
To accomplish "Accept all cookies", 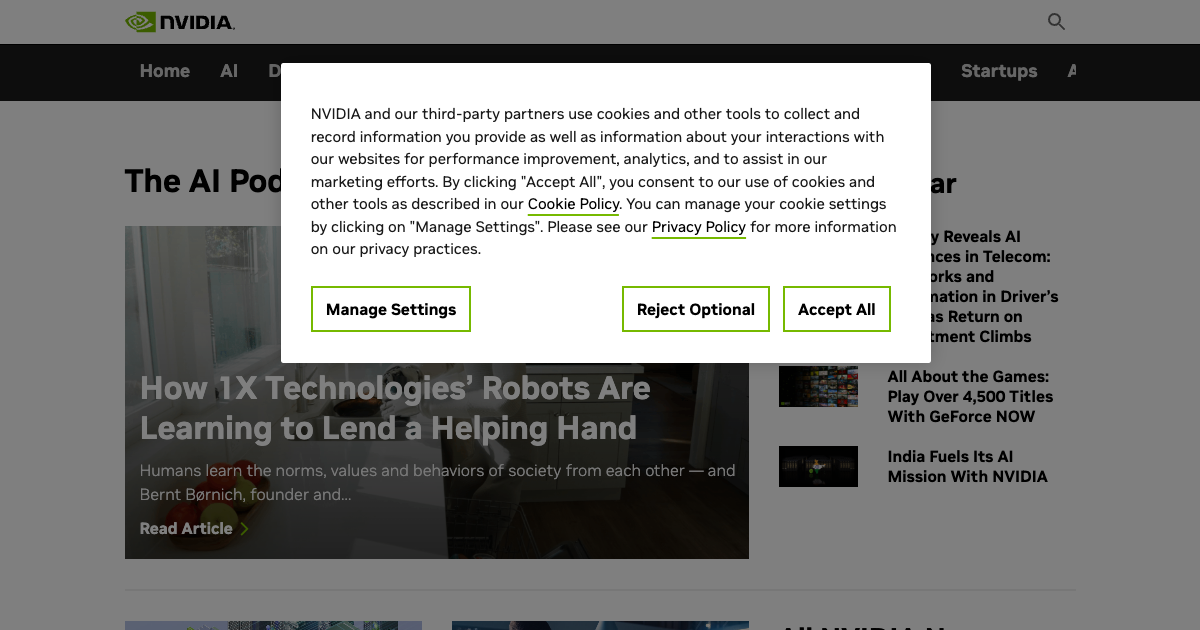I will pyautogui.click(x=836, y=309).
